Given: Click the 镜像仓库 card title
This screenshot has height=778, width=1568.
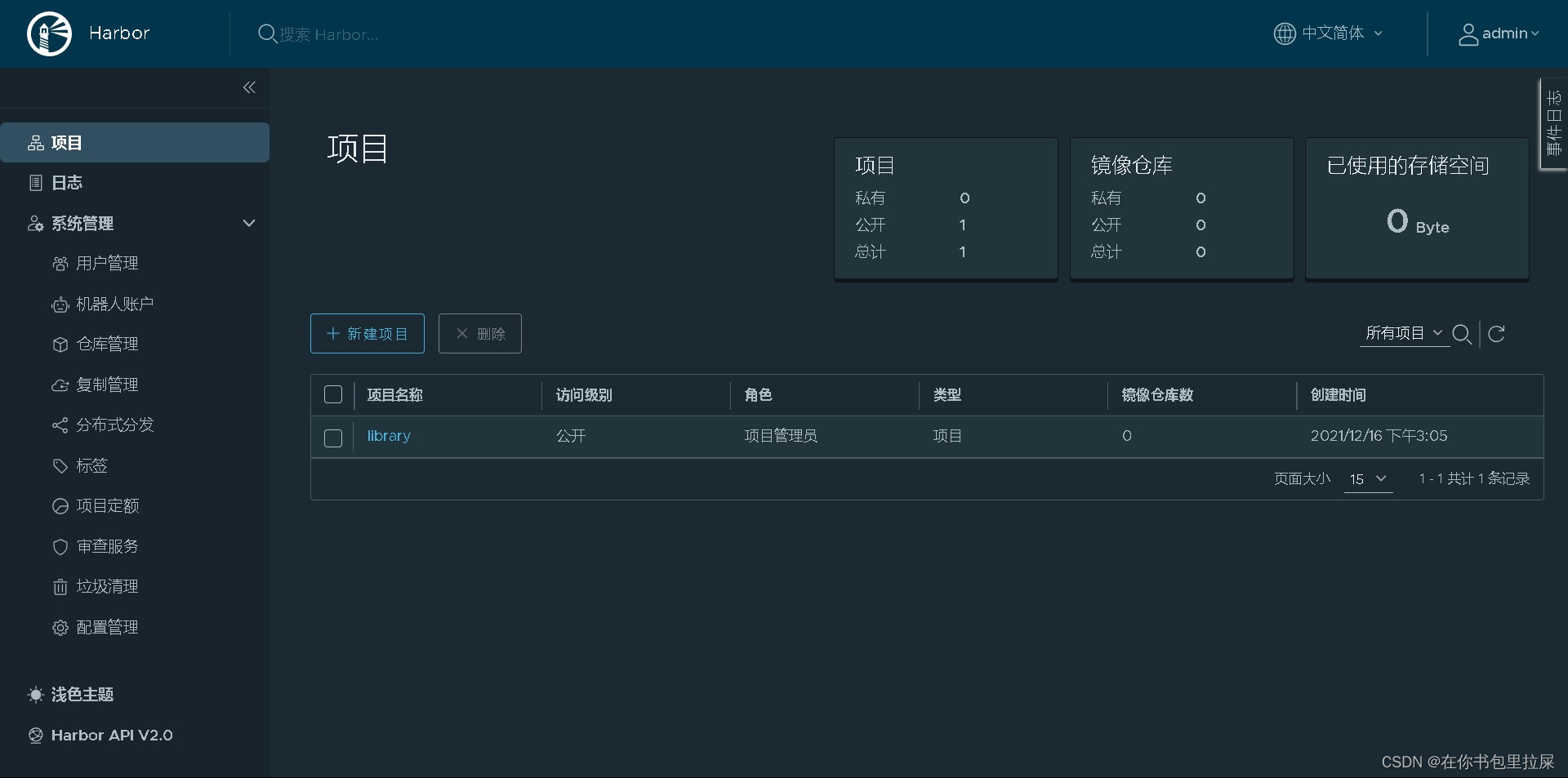Looking at the screenshot, I should [x=1132, y=166].
